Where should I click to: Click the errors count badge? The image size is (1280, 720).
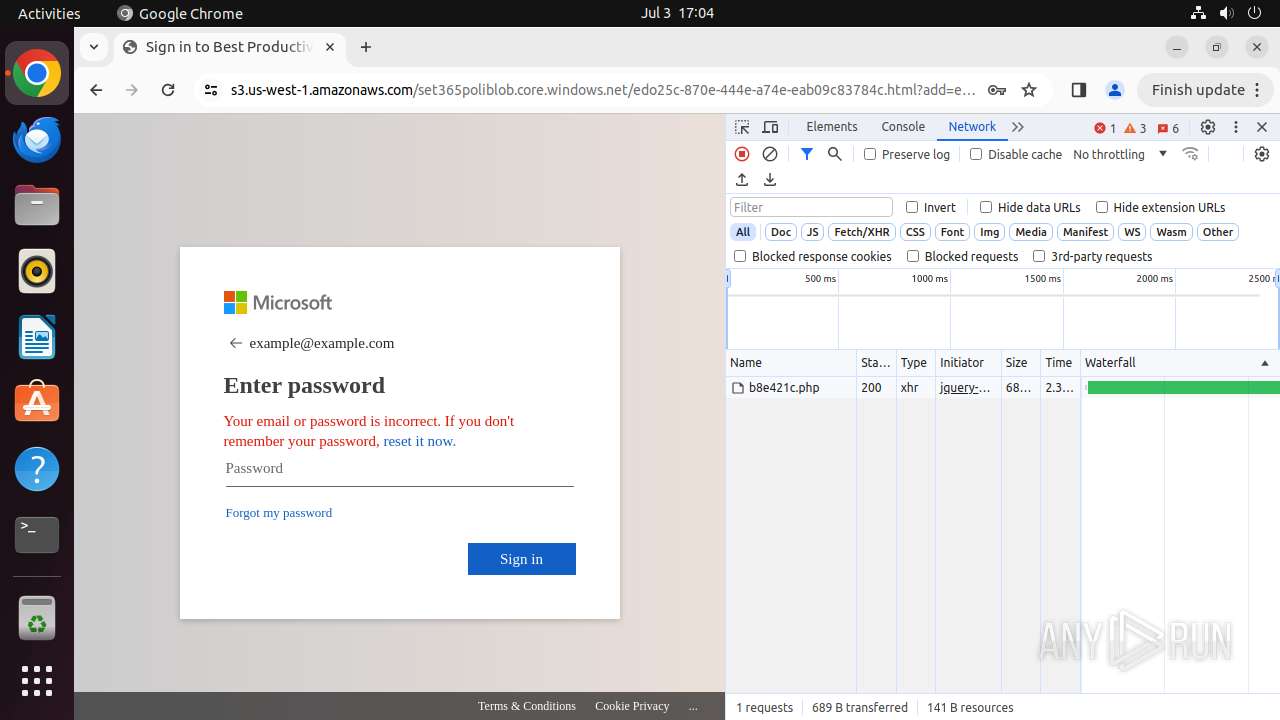(1105, 128)
